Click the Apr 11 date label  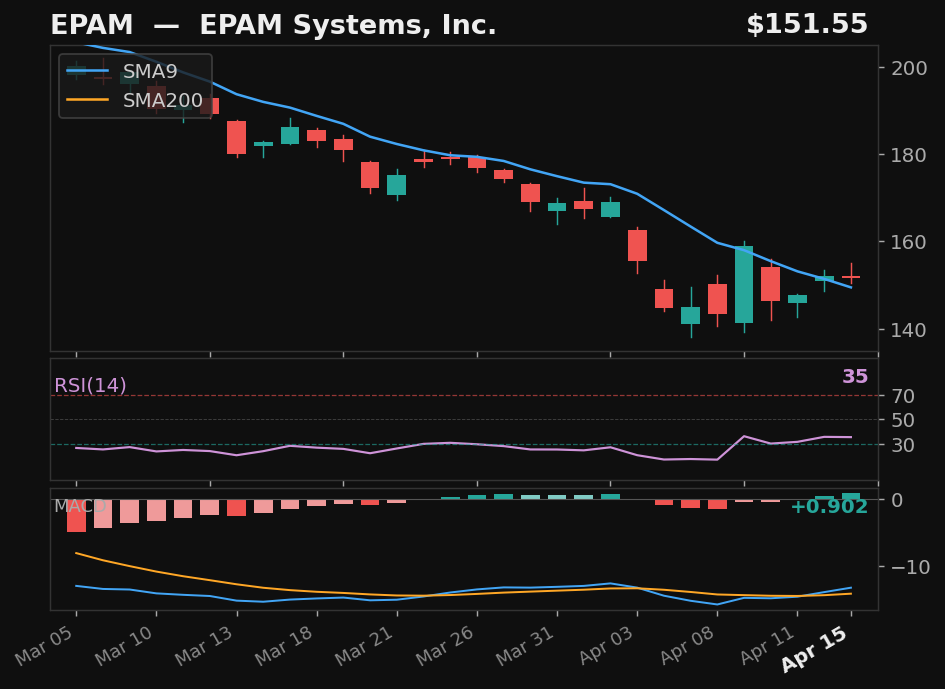pos(767,645)
